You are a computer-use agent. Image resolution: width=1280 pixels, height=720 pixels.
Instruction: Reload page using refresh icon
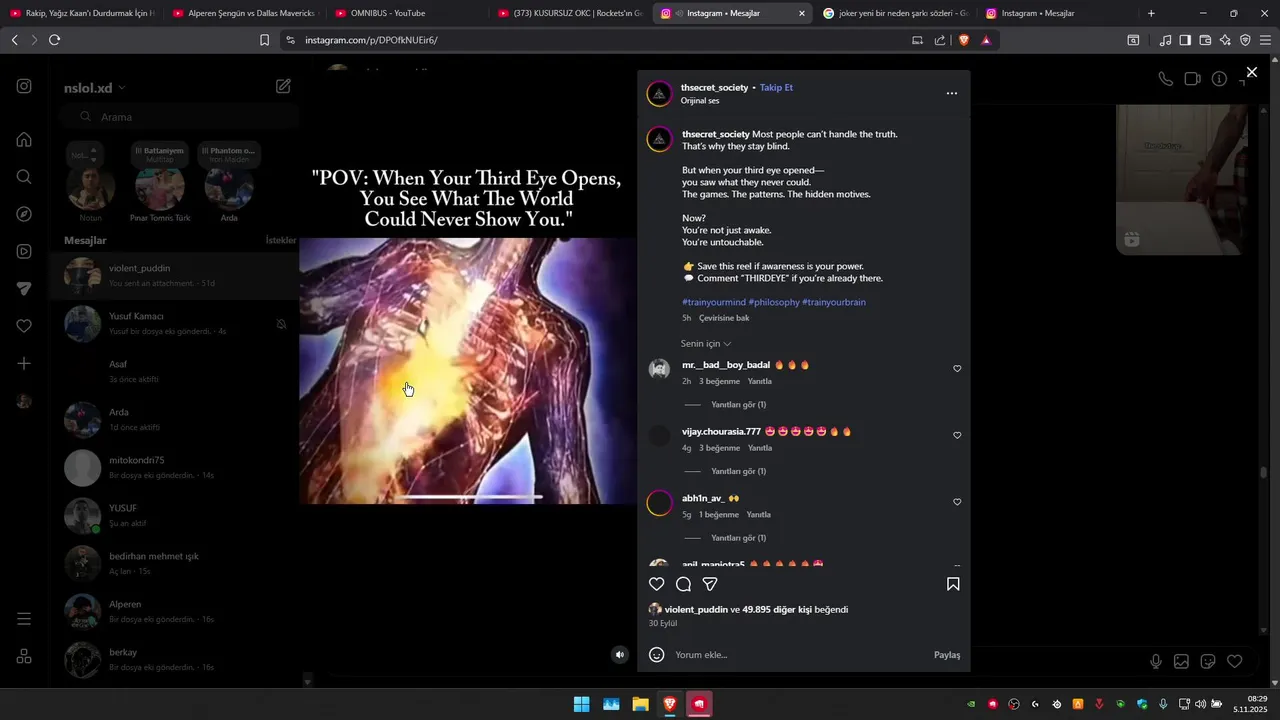point(54,40)
